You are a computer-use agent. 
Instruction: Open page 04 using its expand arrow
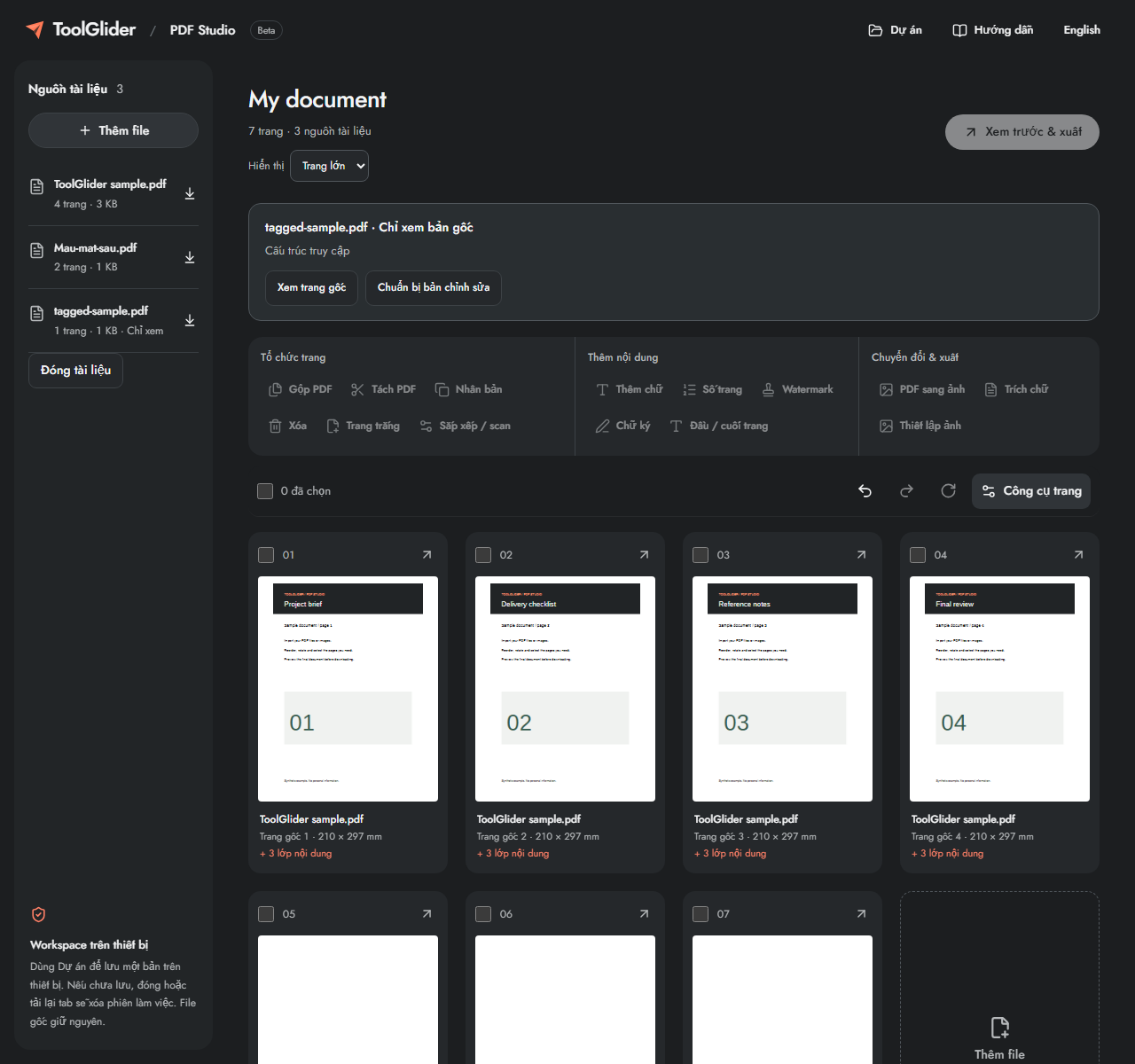[x=1078, y=555]
